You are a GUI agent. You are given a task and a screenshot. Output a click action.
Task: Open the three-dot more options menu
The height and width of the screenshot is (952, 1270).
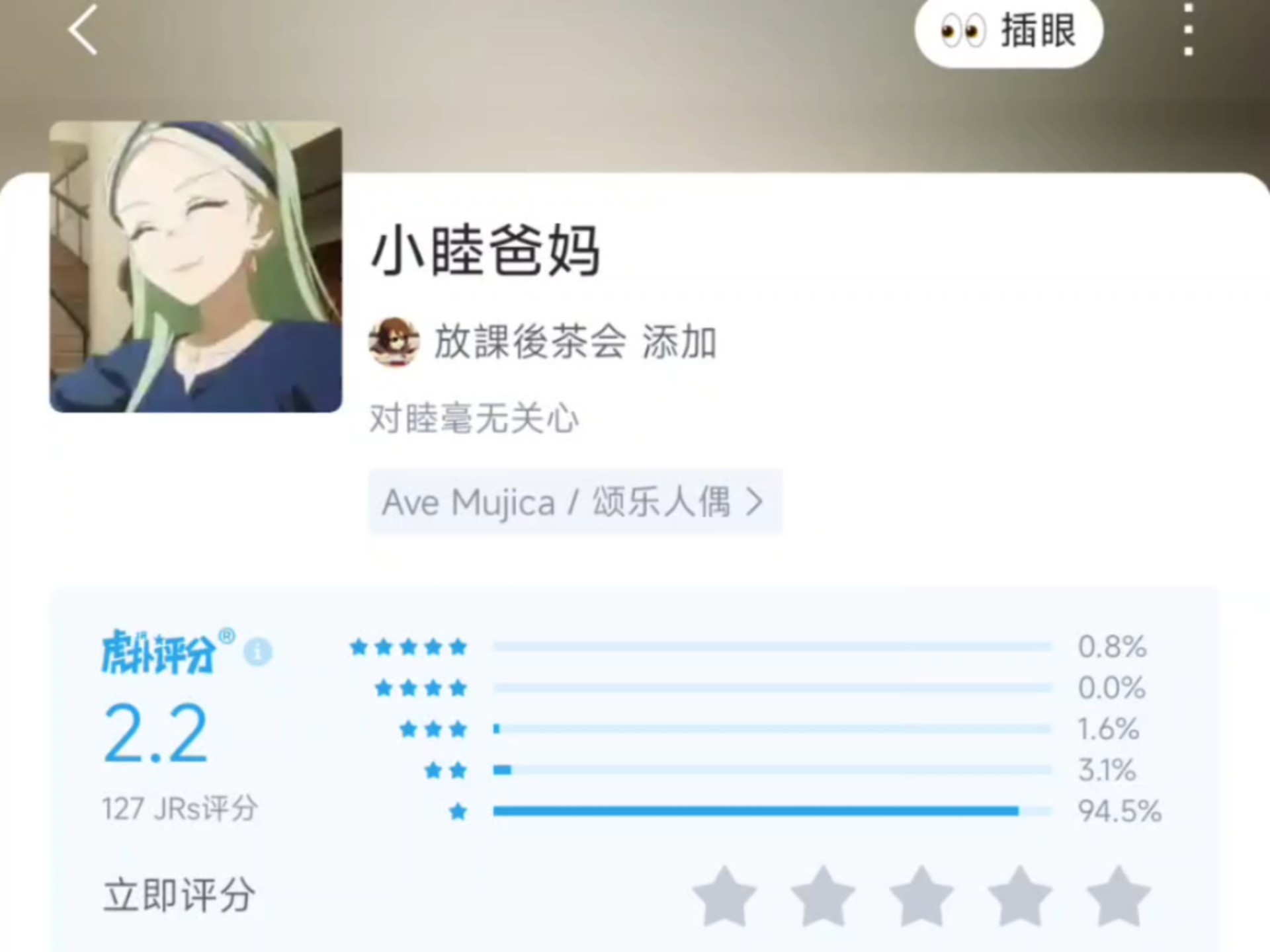coord(1188,30)
